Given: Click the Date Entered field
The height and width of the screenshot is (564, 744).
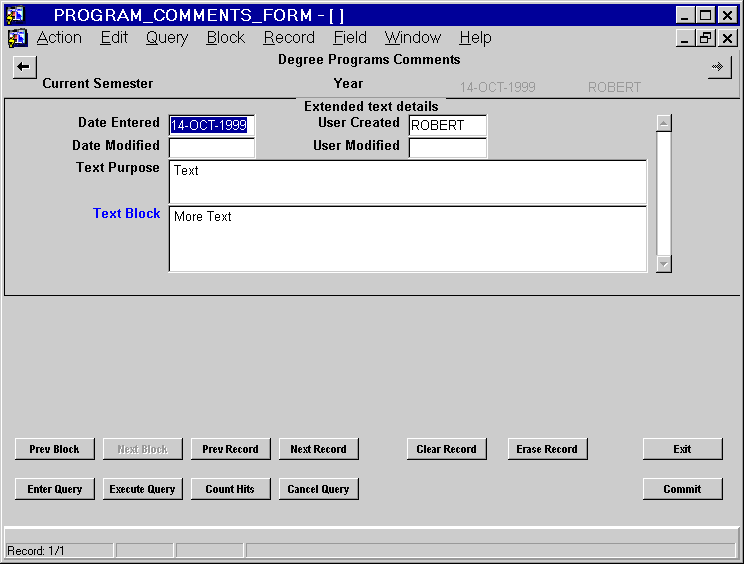Looking at the screenshot, I should [x=212, y=125].
